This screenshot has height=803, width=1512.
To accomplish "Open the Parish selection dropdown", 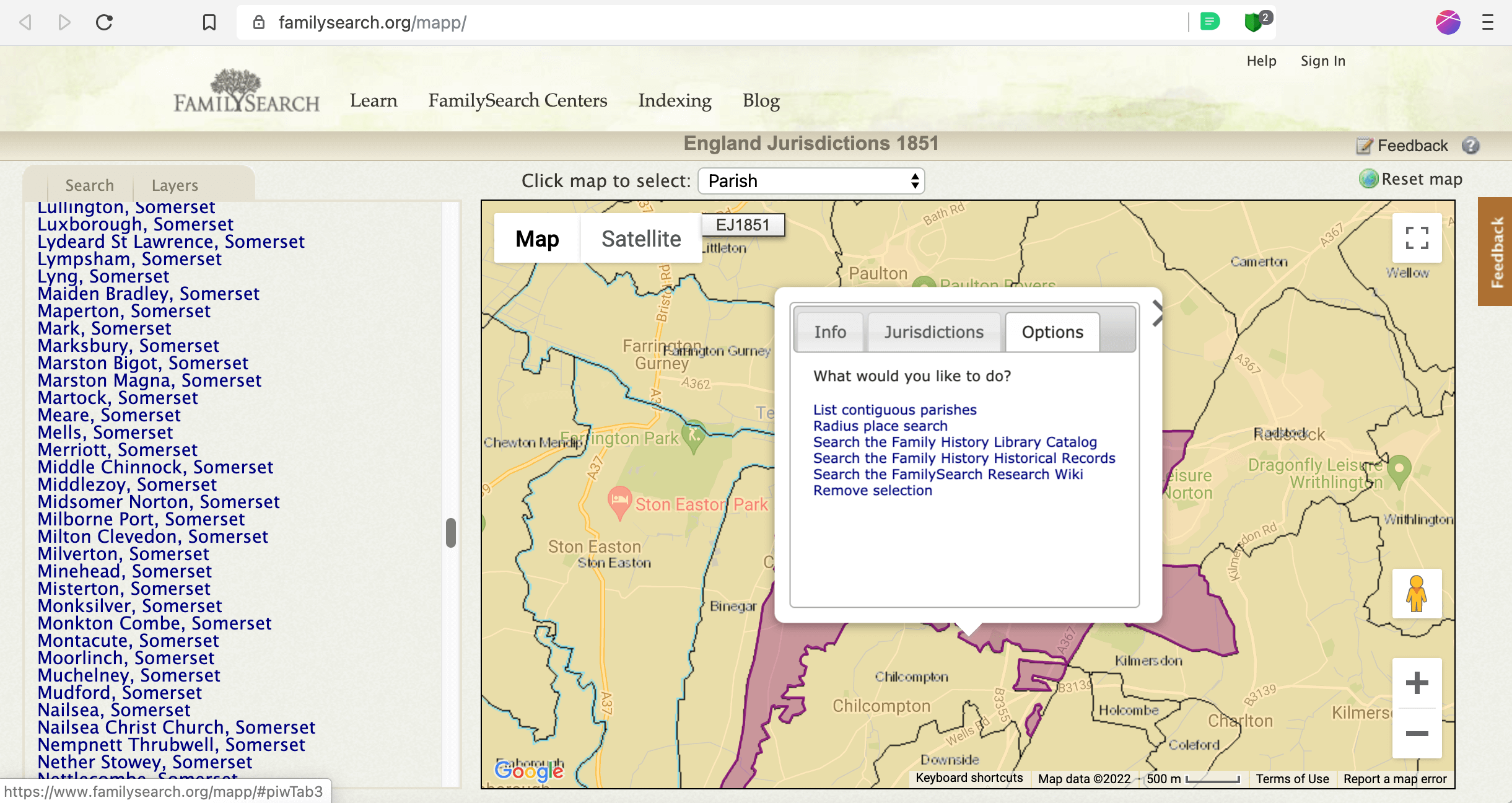I will pyautogui.click(x=811, y=181).
